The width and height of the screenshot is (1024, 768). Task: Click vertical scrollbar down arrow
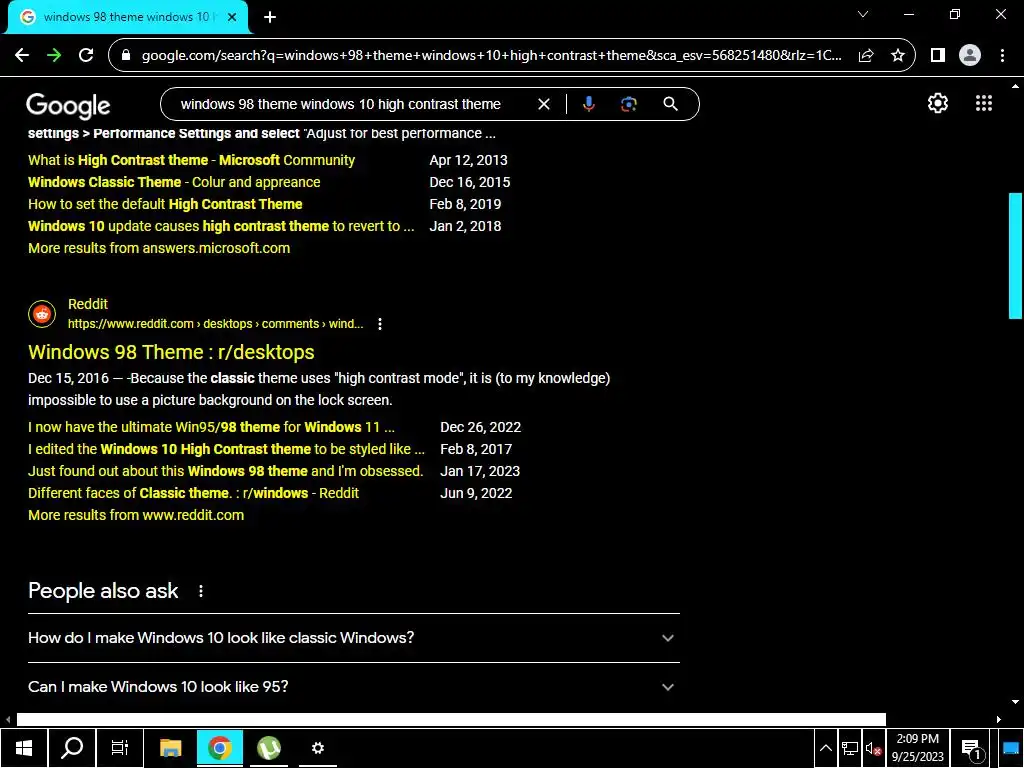coord(1015,702)
